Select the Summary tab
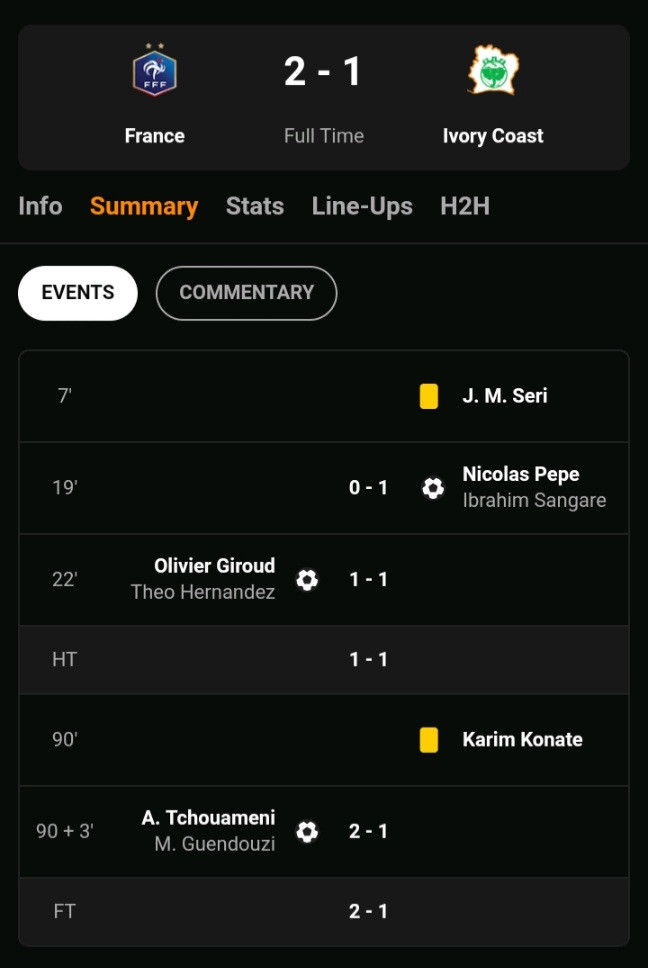Screen dimensions: 648x968 (x=144, y=206)
